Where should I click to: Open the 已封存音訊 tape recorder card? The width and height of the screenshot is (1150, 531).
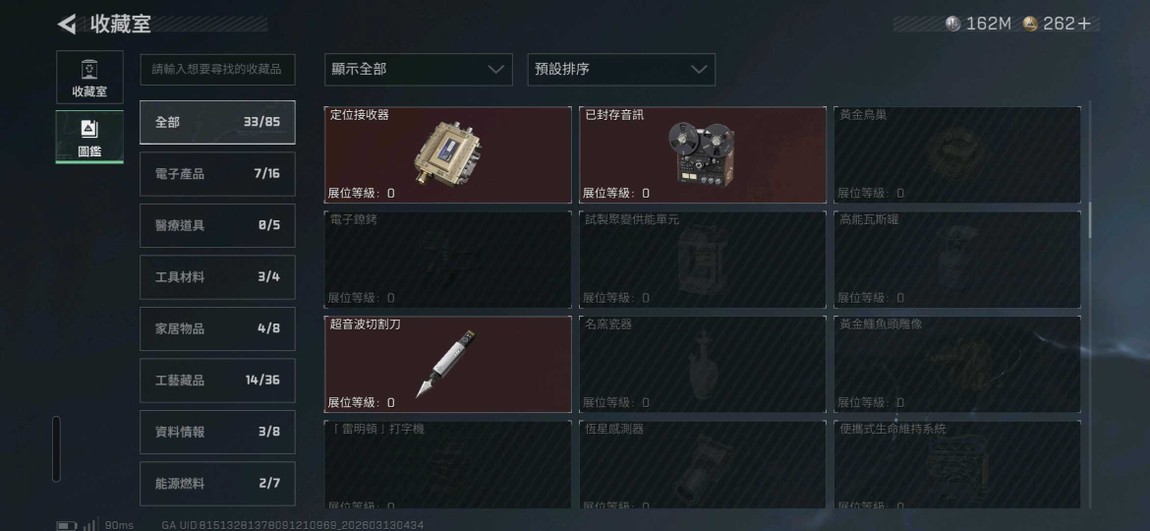[703, 155]
